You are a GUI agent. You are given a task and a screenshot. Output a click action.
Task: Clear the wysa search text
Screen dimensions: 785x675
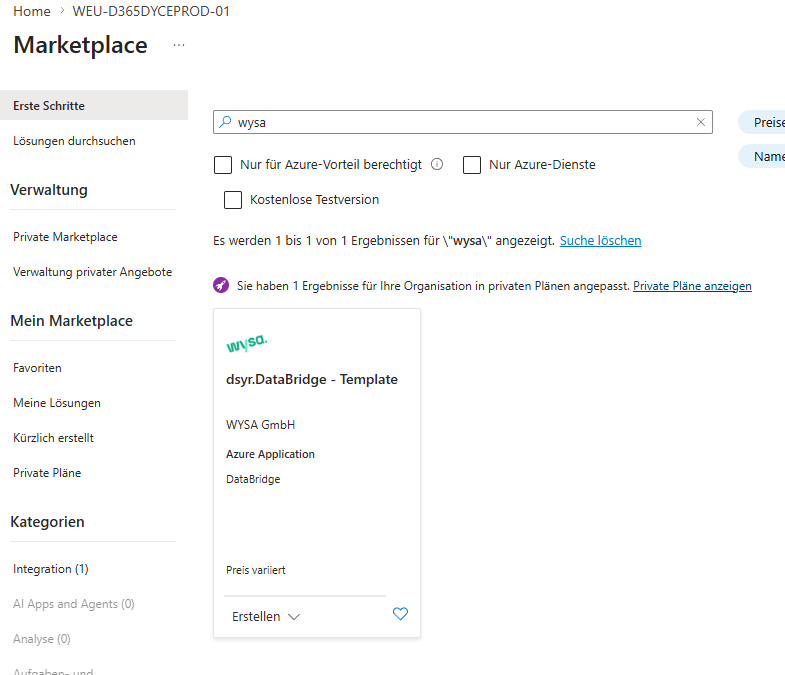pyautogui.click(x=701, y=122)
